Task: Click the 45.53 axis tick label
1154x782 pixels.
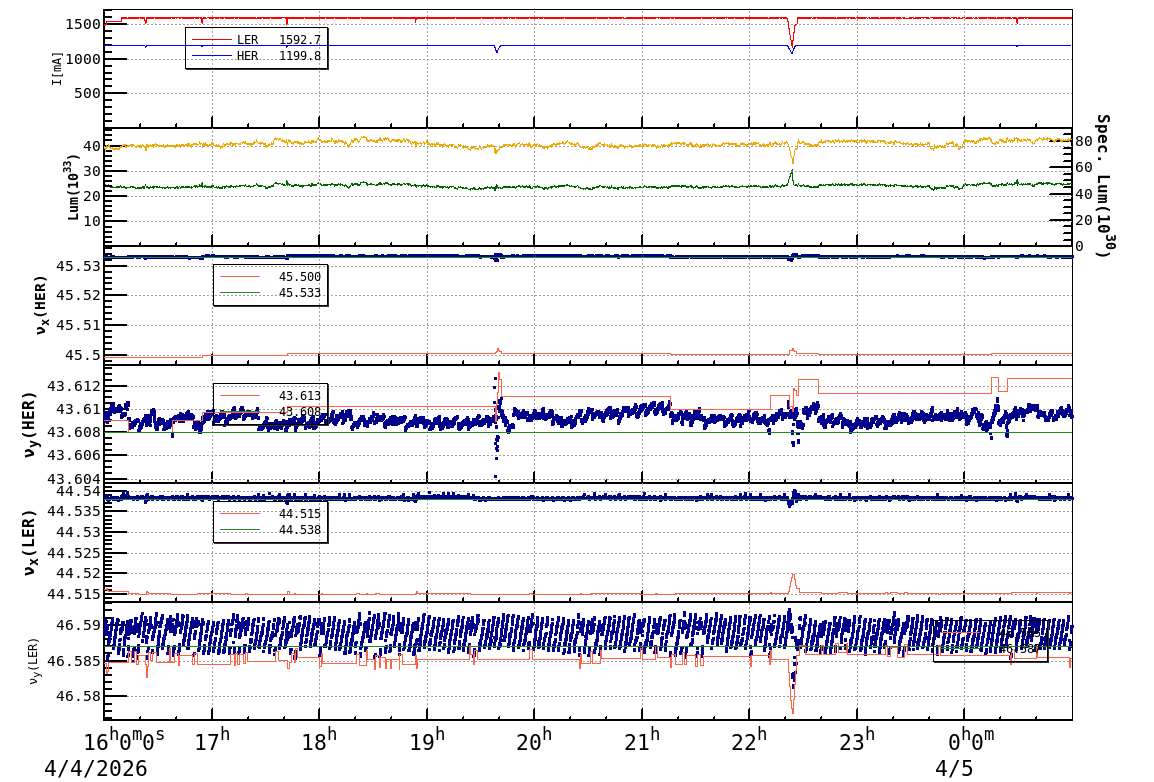Action: point(79,266)
